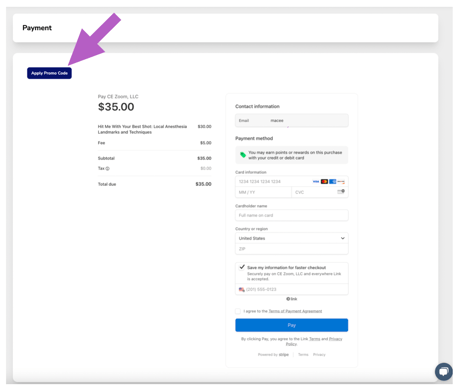Click the Hit Me With Your Best Shot item
Image resolution: width=462 pixels, height=391 pixels.
point(142,129)
